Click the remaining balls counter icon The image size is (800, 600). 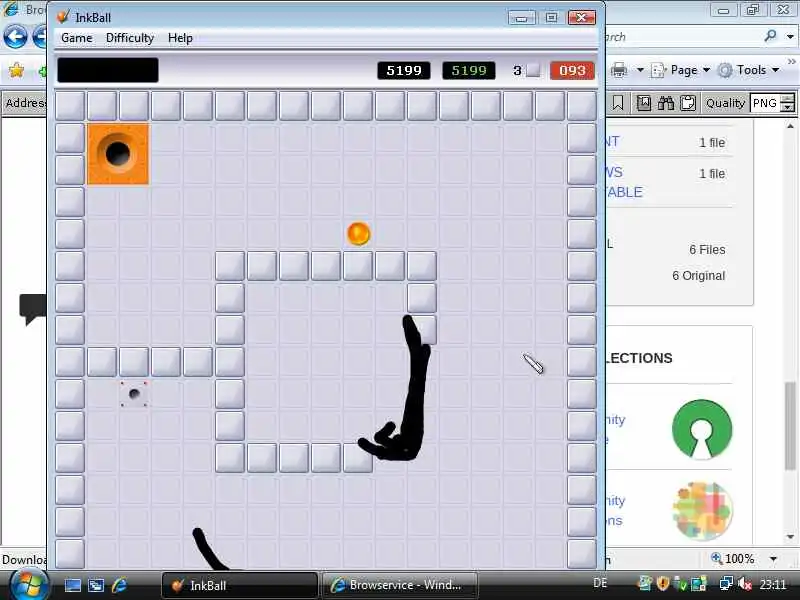(533, 70)
